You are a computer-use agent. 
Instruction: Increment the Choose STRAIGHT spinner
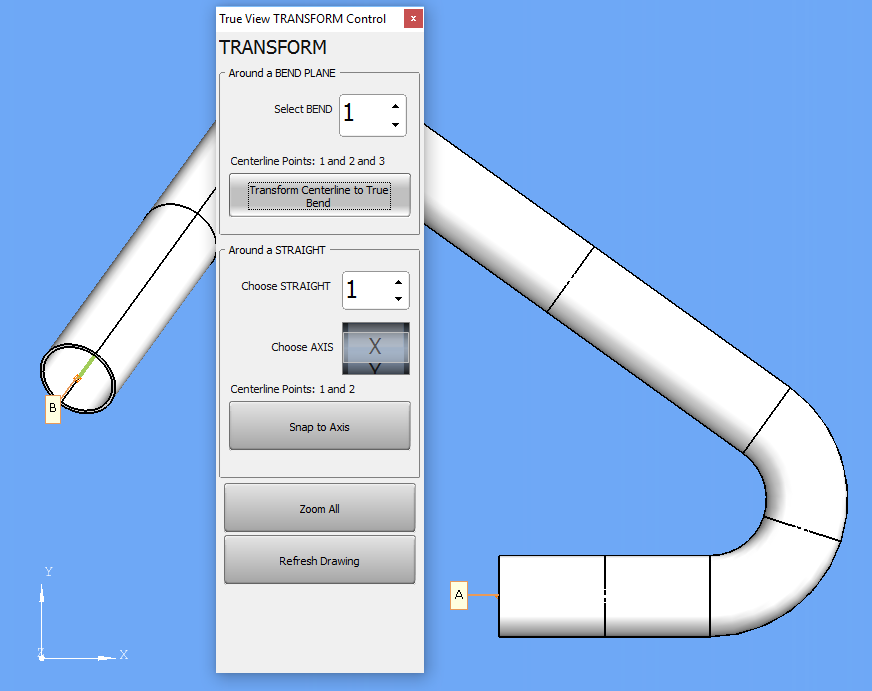click(x=398, y=281)
